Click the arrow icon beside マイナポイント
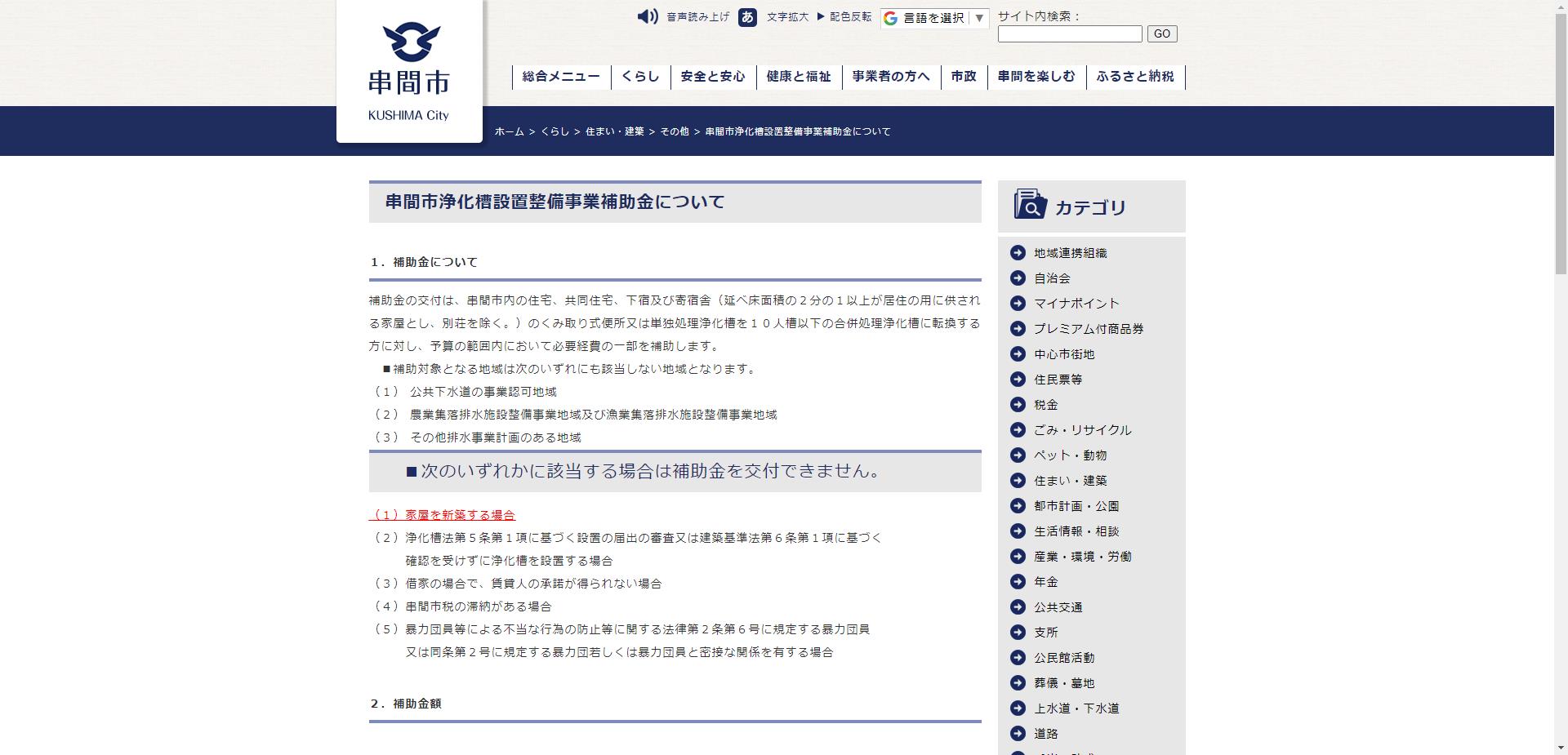This screenshot has height=755, width=1568. pyautogui.click(x=1018, y=304)
